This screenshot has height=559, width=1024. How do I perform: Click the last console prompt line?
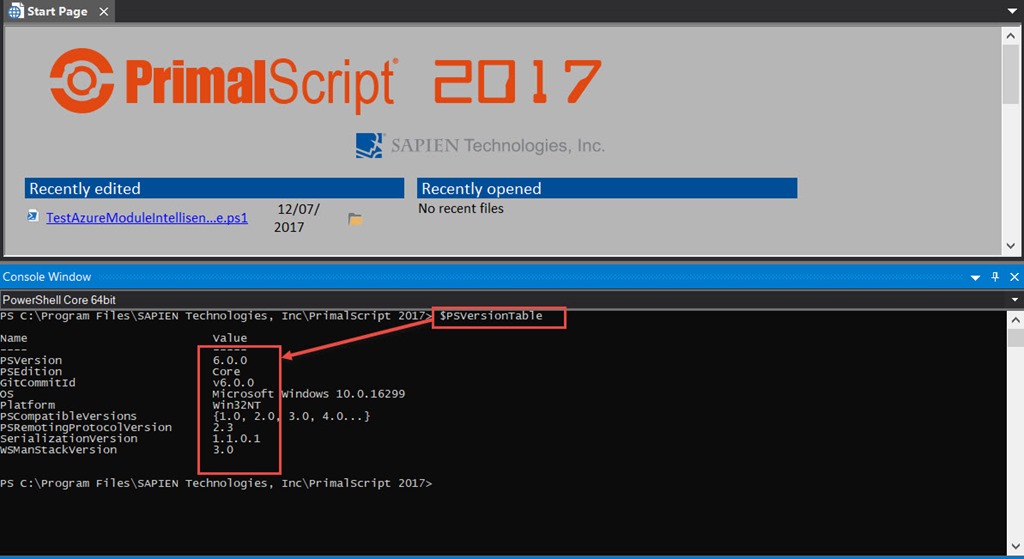point(216,483)
